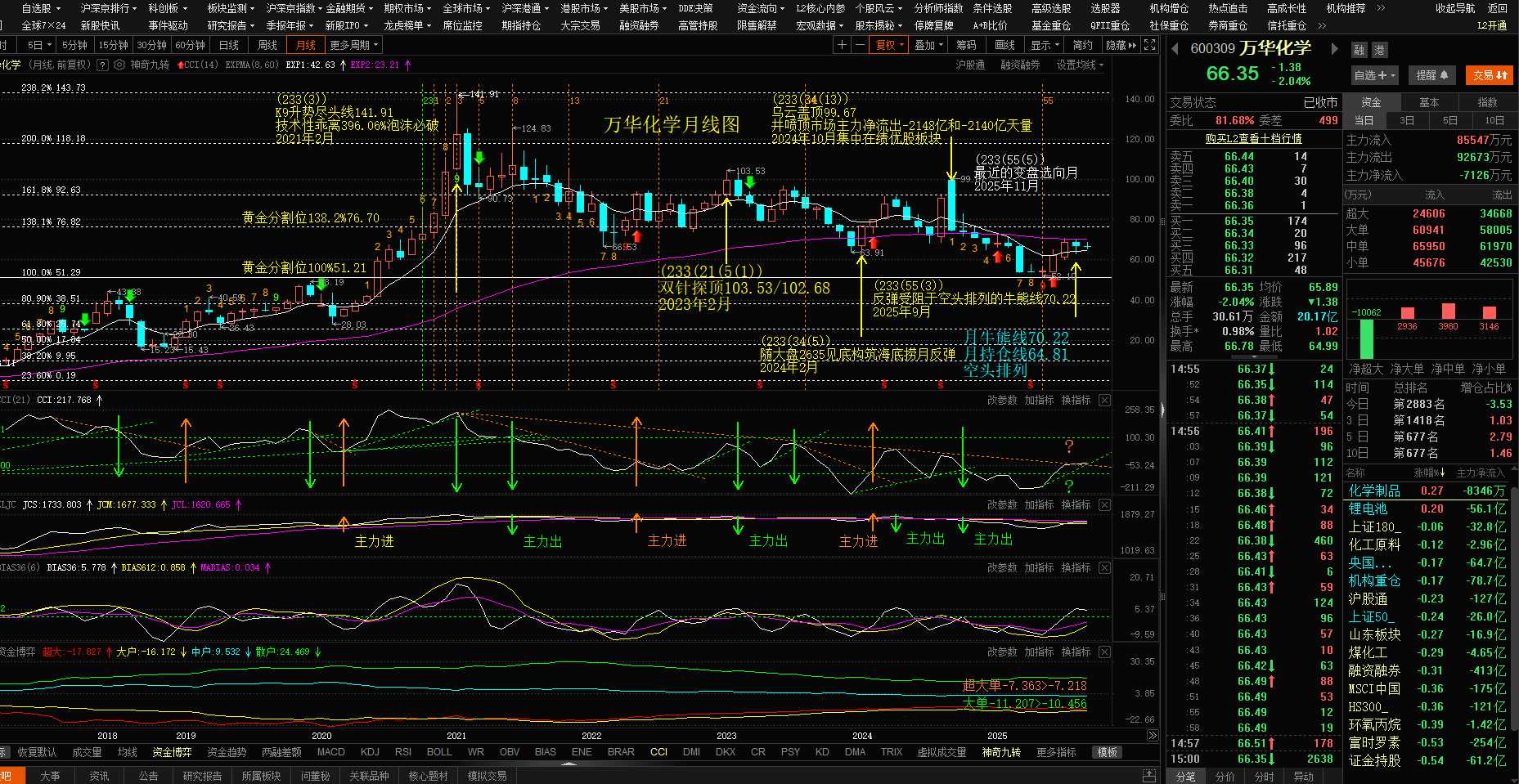The width and height of the screenshot is (1519, 784).
Task: Click the red 净大单 flow bar
Action: click(1407, 313)
